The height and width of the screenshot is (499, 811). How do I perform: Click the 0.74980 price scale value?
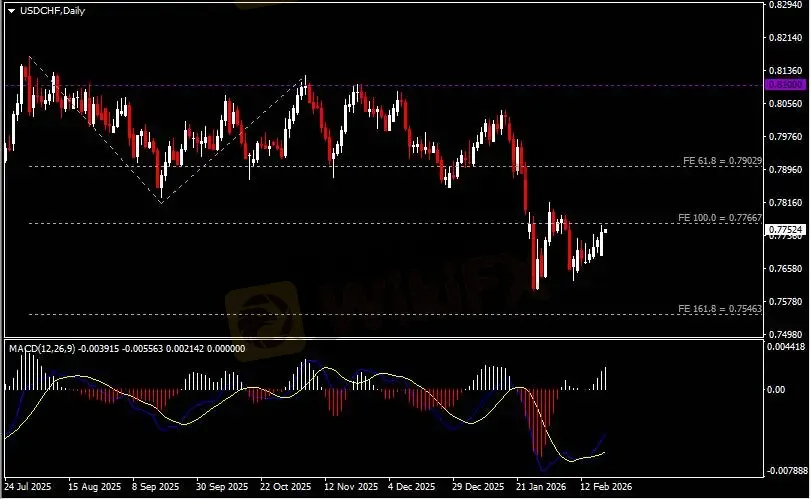[x=784, y=334]
